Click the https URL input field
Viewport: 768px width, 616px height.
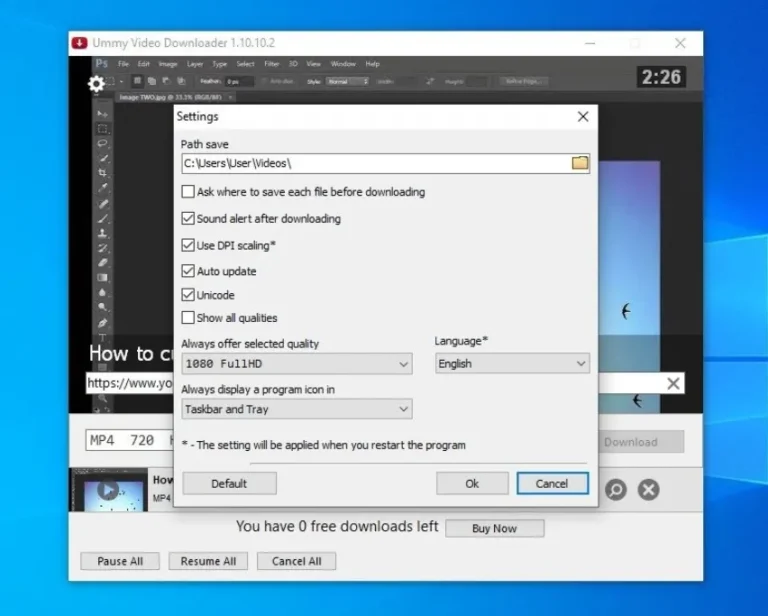coord(130,383)
